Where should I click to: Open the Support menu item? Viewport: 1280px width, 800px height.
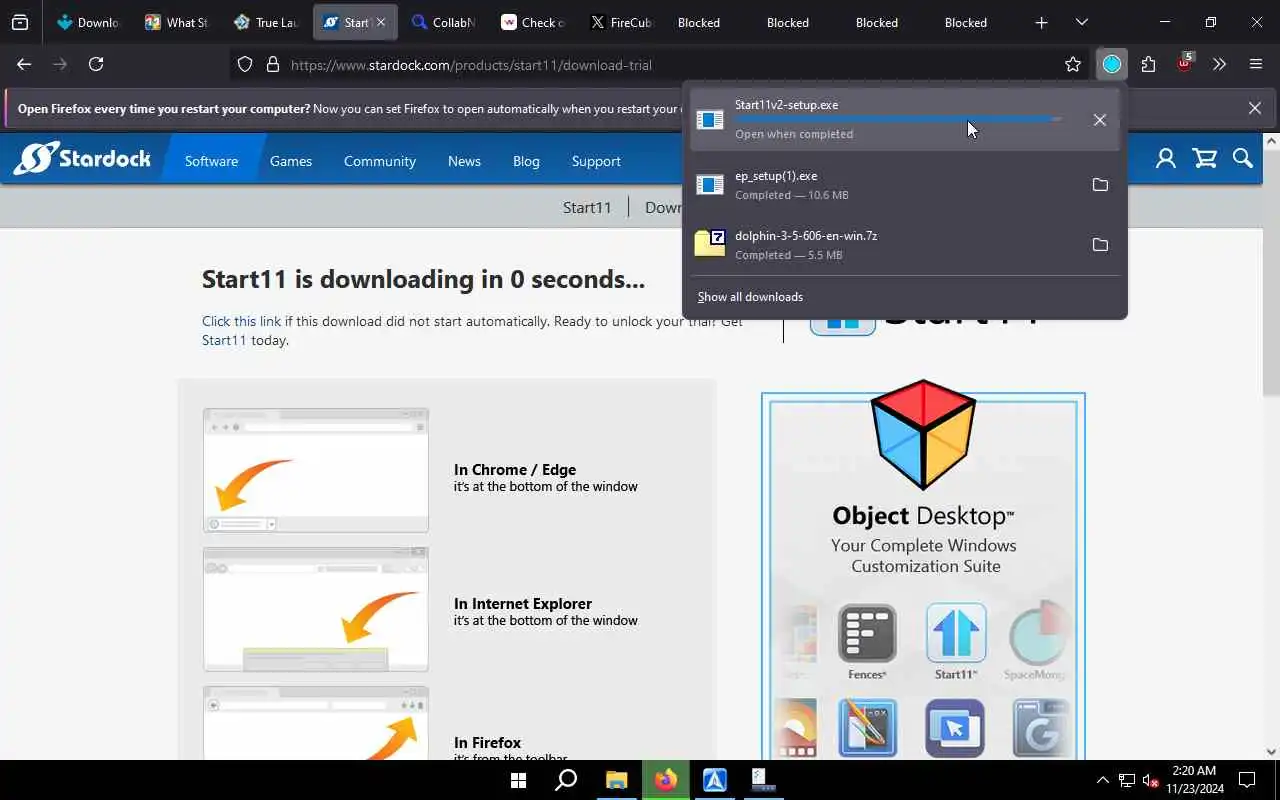pyautogui.click(x=596, y=161)
